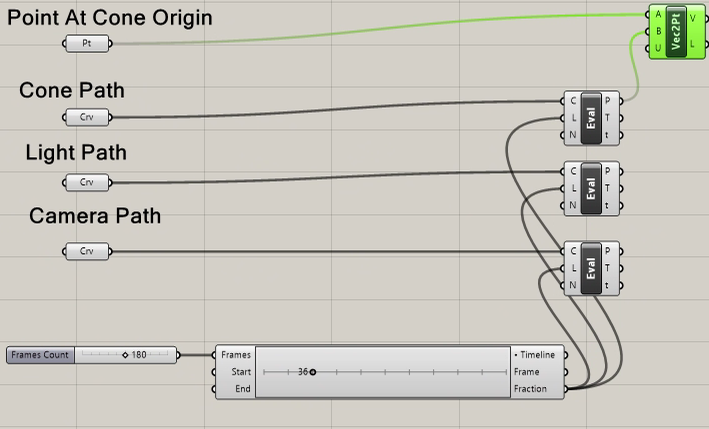
Task: Click the Timeline output port
Action: (x=538, y=355)
